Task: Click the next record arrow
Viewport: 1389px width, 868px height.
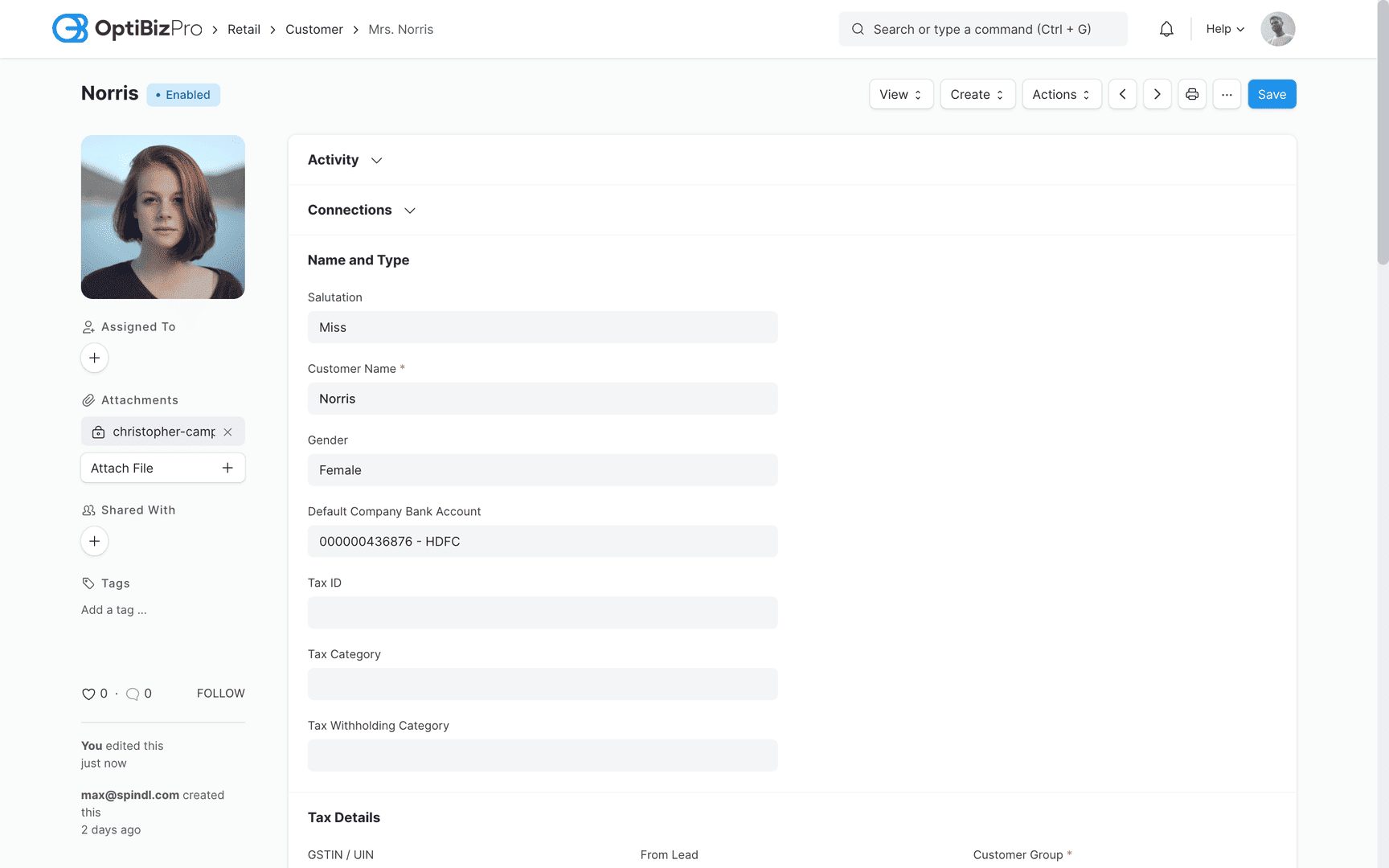Action: point(1157,94)
